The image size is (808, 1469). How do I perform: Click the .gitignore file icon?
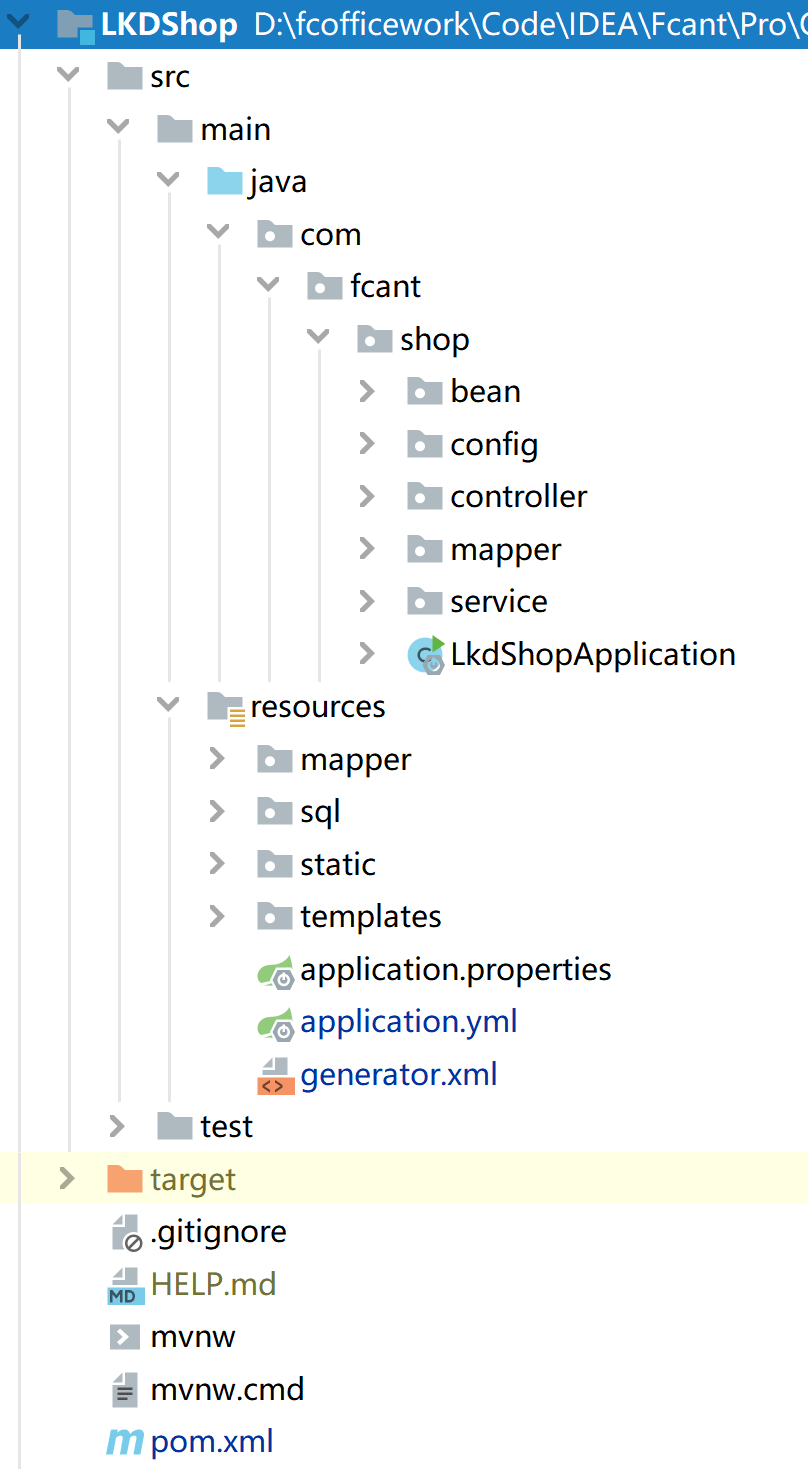pos(125,1232)
